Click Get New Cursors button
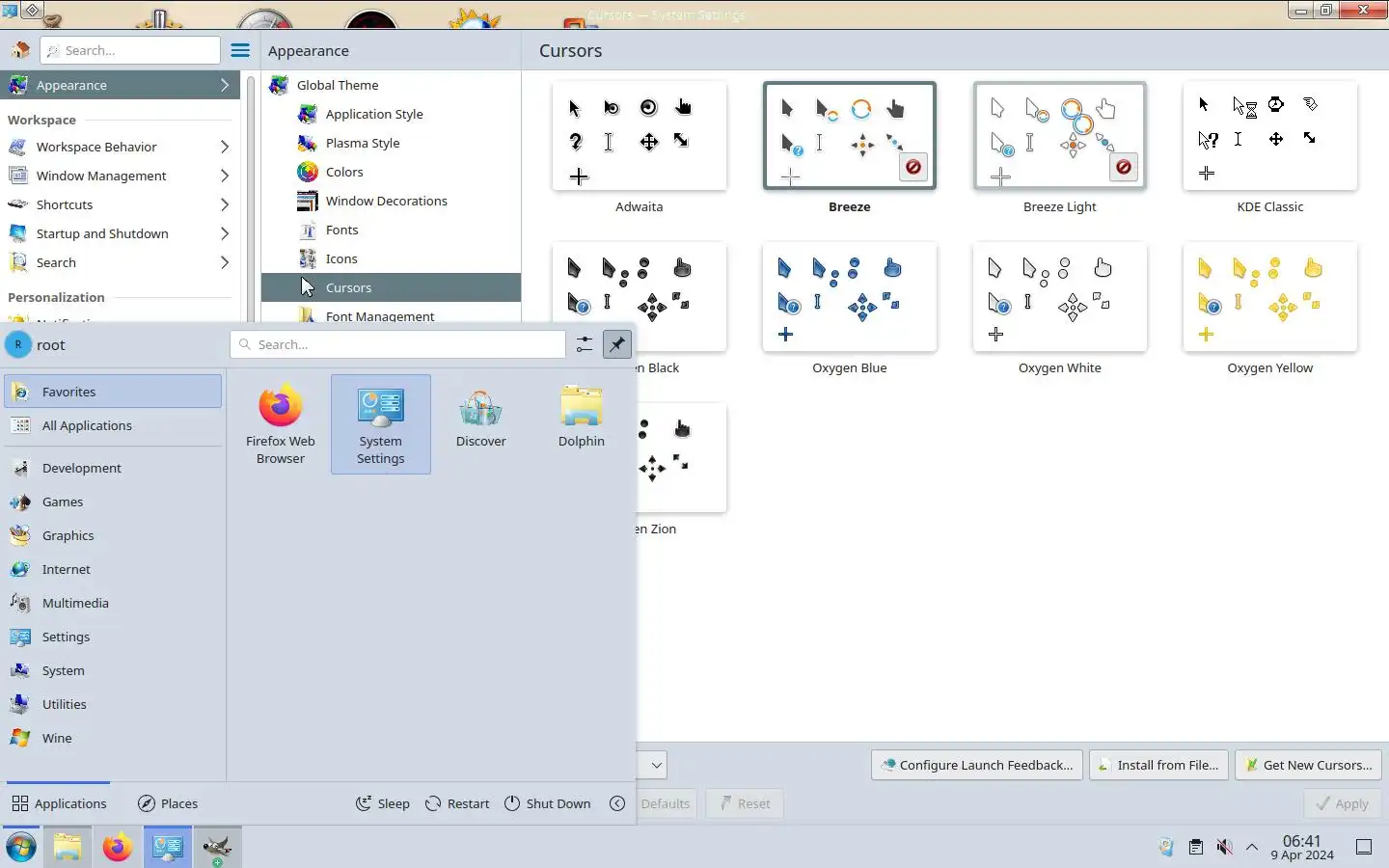 1309,765
